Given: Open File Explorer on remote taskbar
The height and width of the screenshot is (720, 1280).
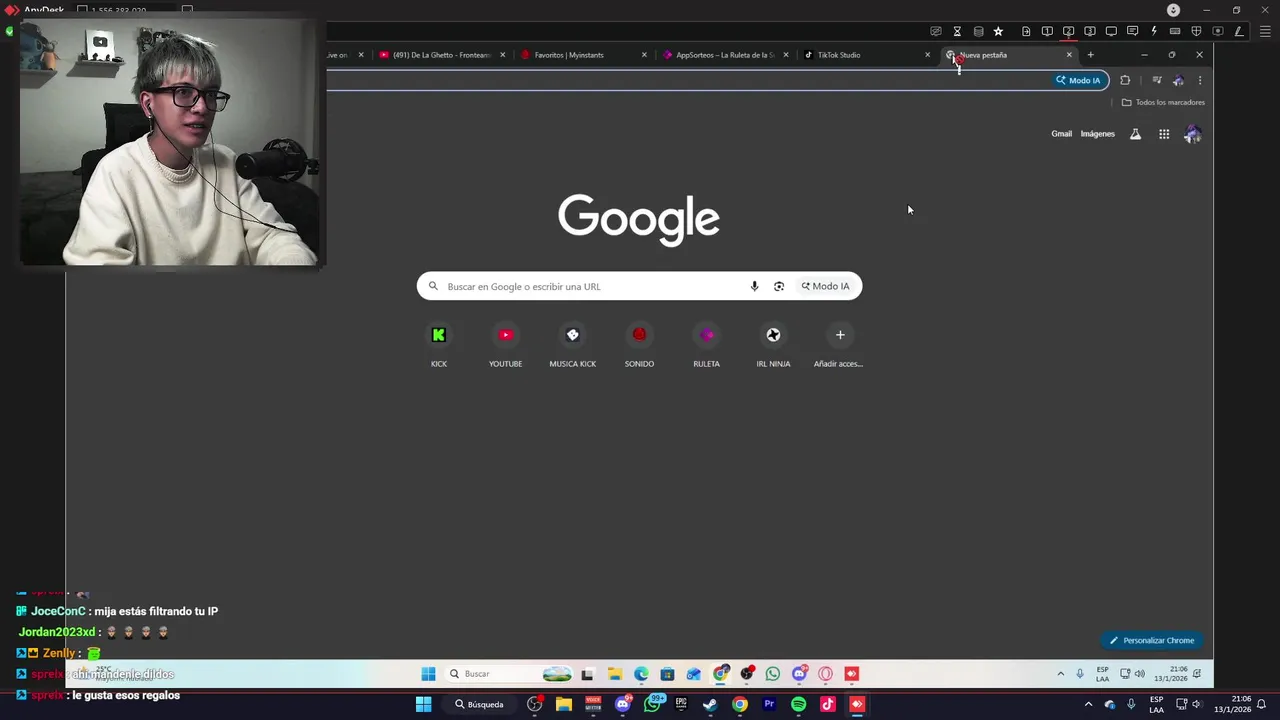Looking at the screenshot, I should tap(615, 674).
